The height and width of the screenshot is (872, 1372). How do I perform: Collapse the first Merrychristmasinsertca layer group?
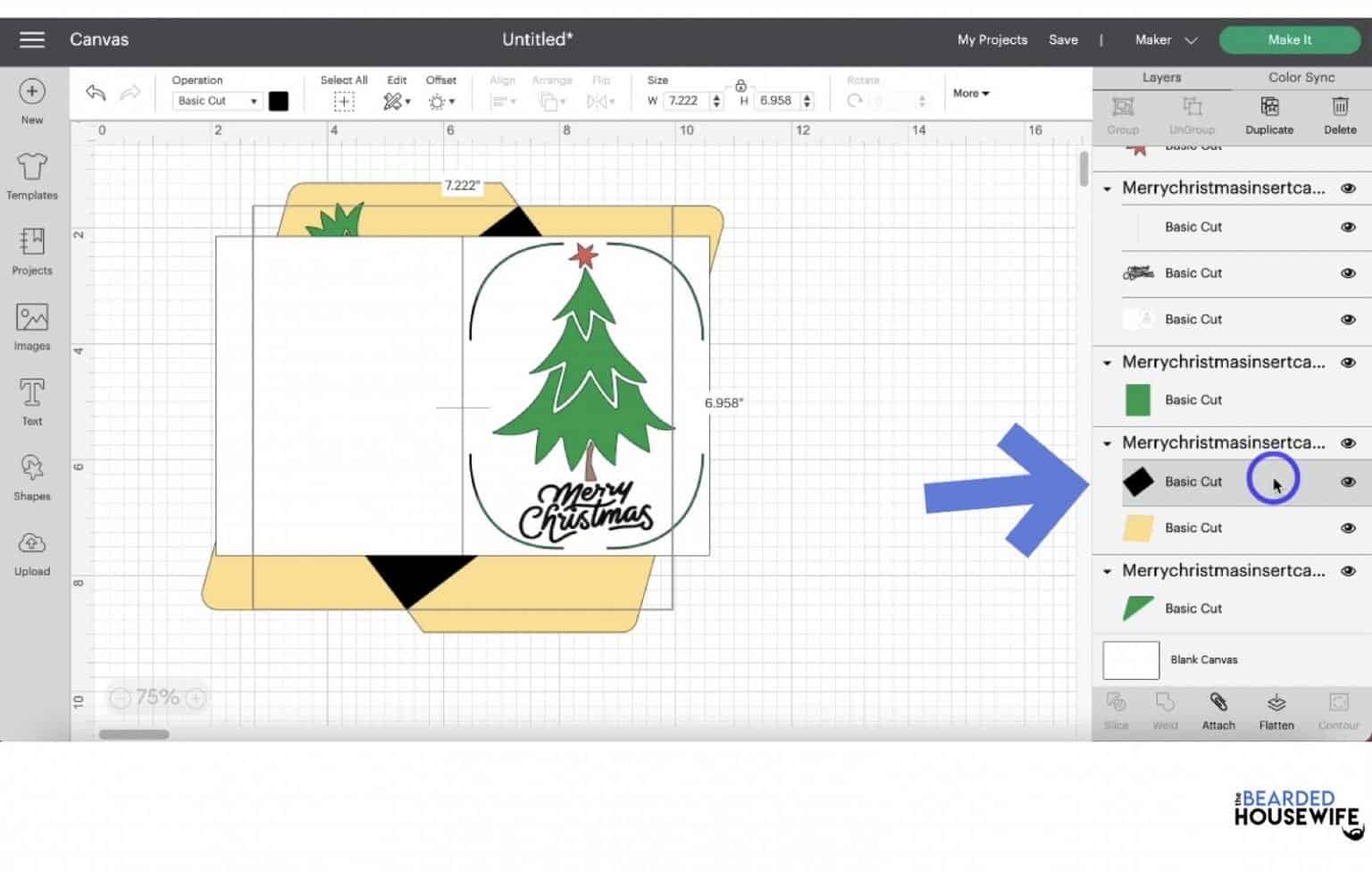pos(1108,188)
